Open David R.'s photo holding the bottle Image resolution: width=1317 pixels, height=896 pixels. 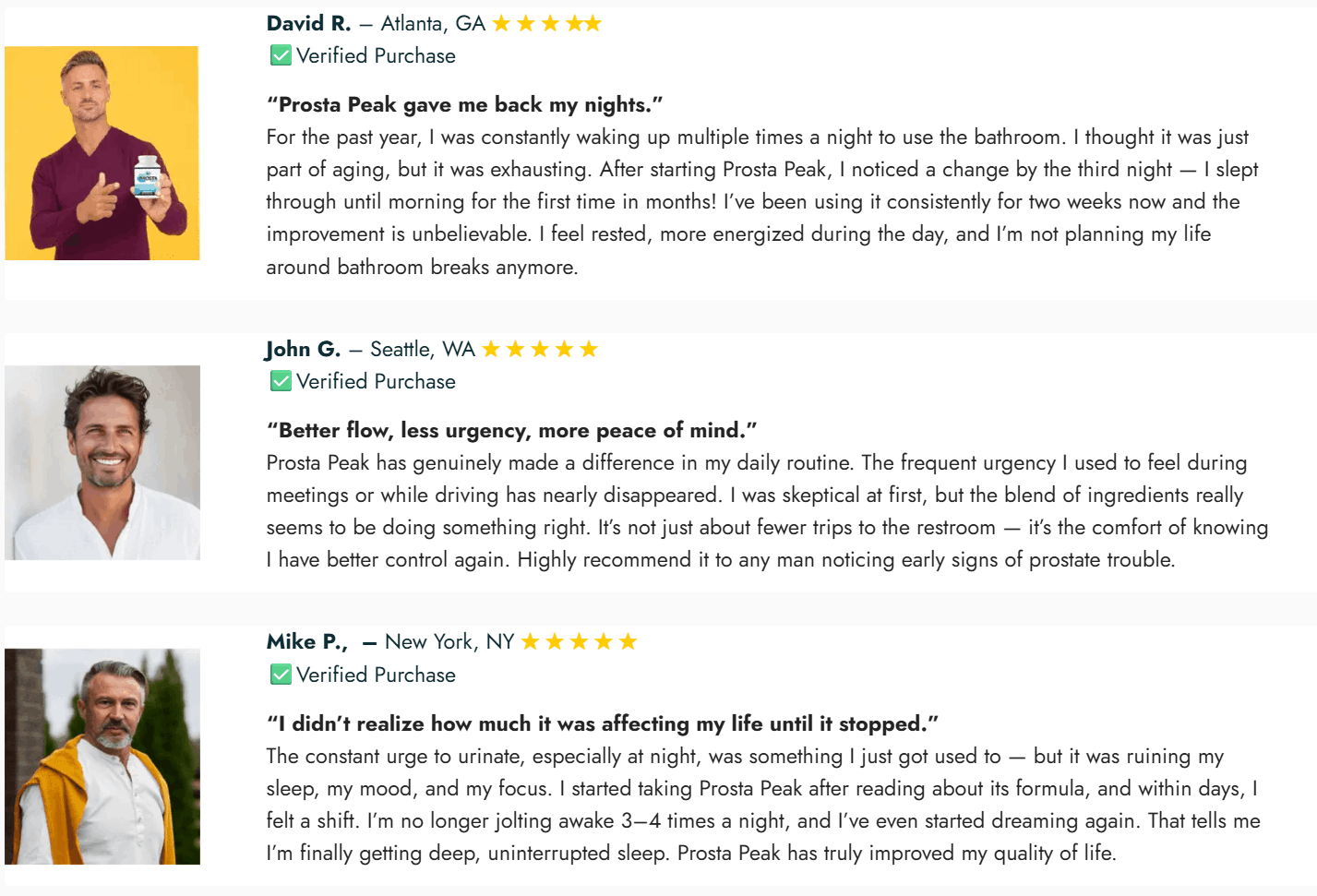[x=102, y=153]
